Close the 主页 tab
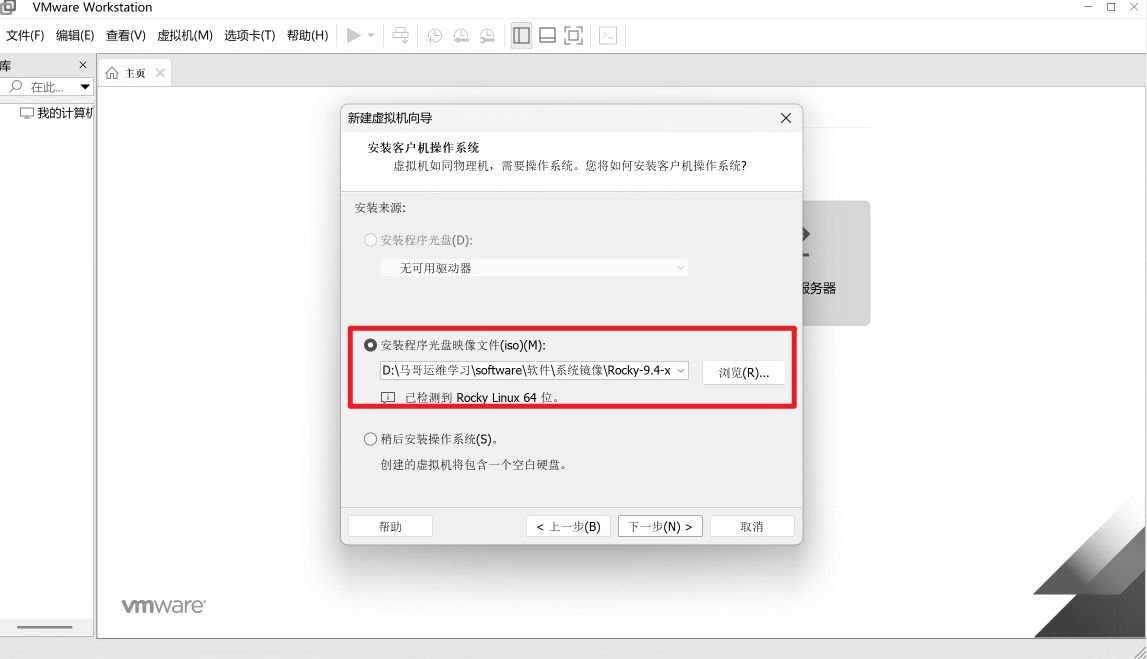 pyautogui.click(x=160, y=72)
